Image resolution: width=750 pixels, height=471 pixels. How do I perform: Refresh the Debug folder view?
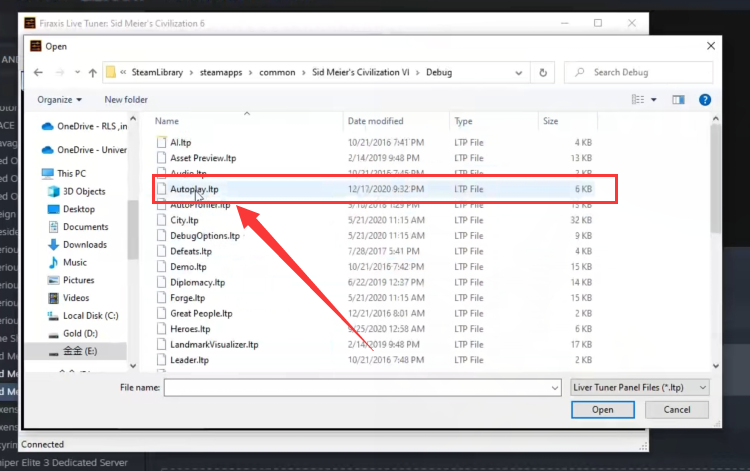543,73
